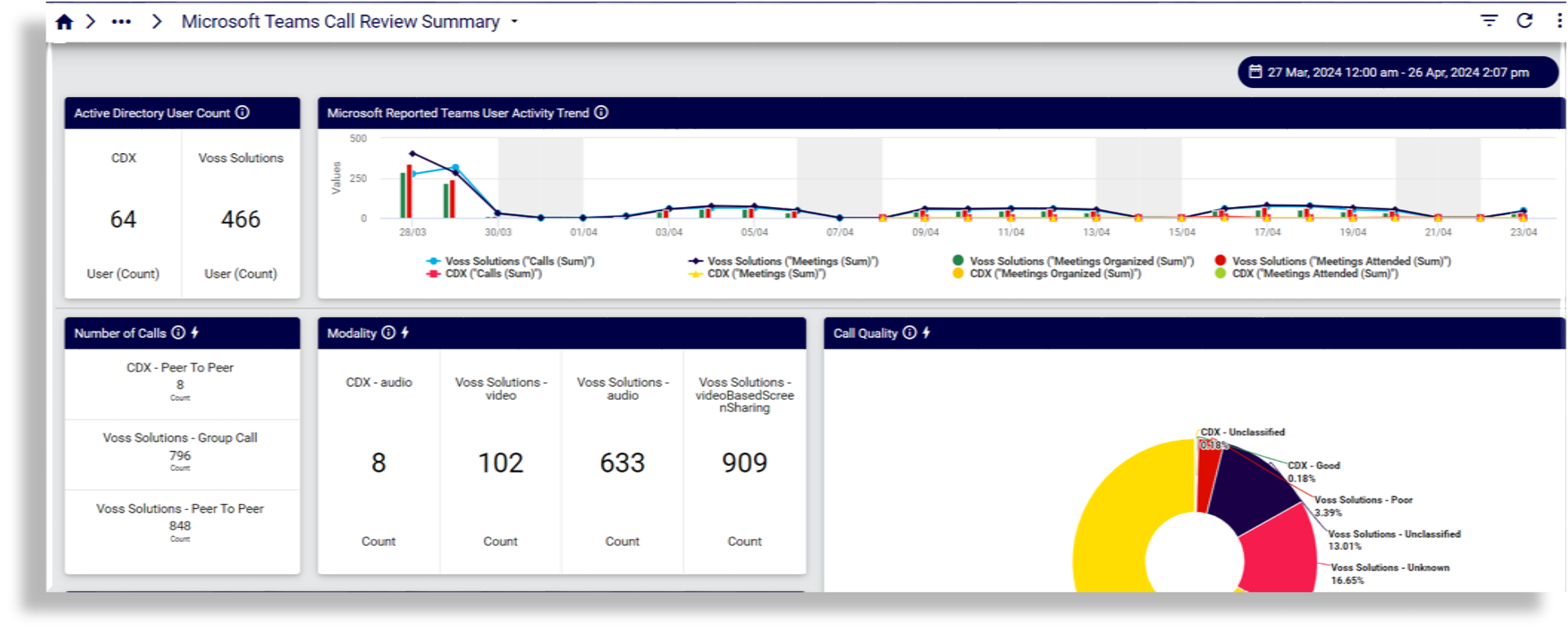Show info for Number of Calls

178,332
